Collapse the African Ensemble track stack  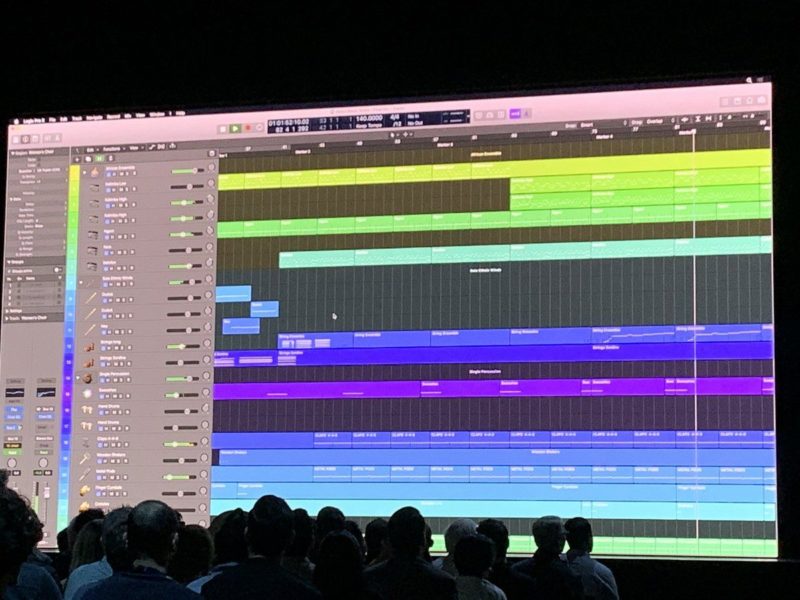pyautogui.click(x=85, y=173)
